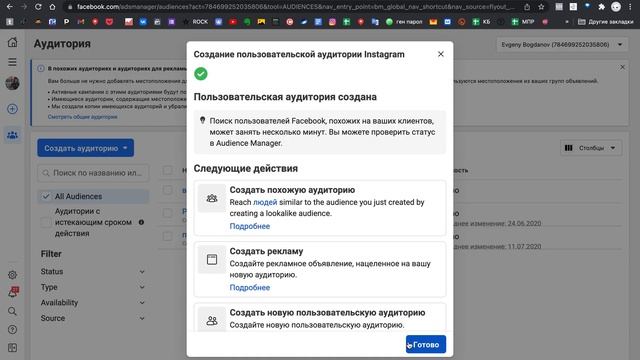Screen dimensions: 640x360
Task: Click browser home button
Action: [52, 7]
